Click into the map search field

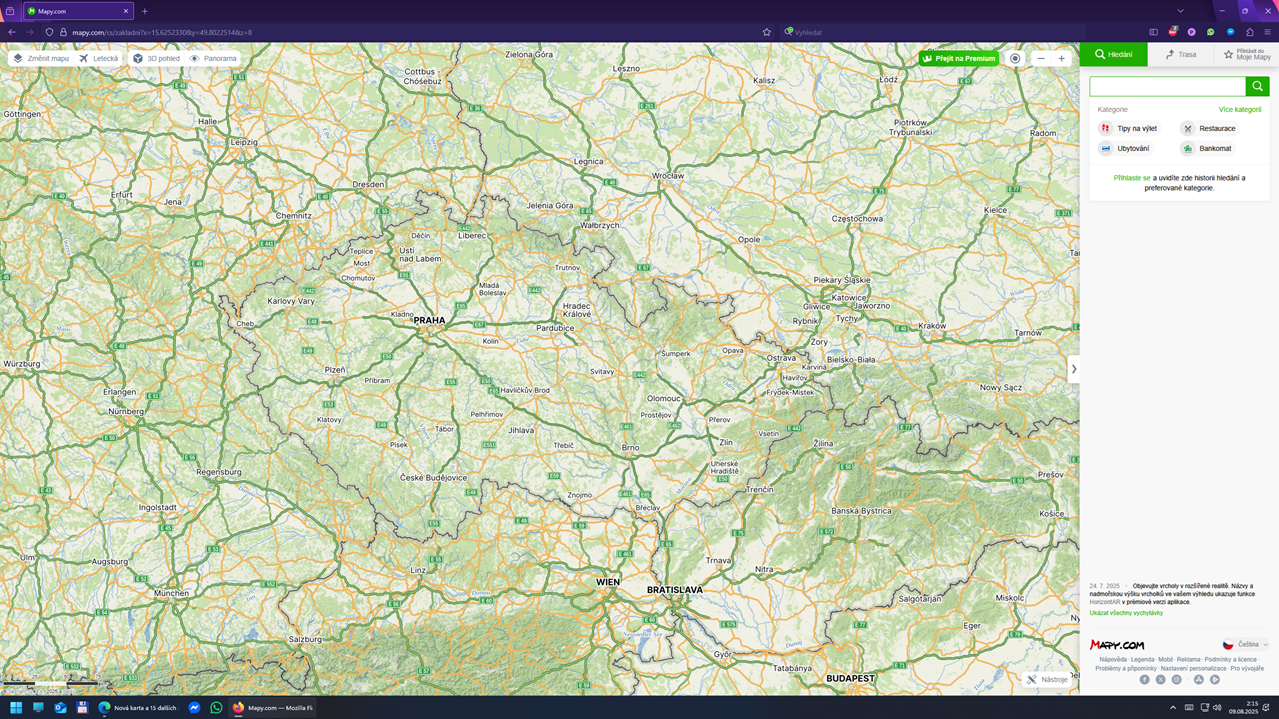point(1166,86)
